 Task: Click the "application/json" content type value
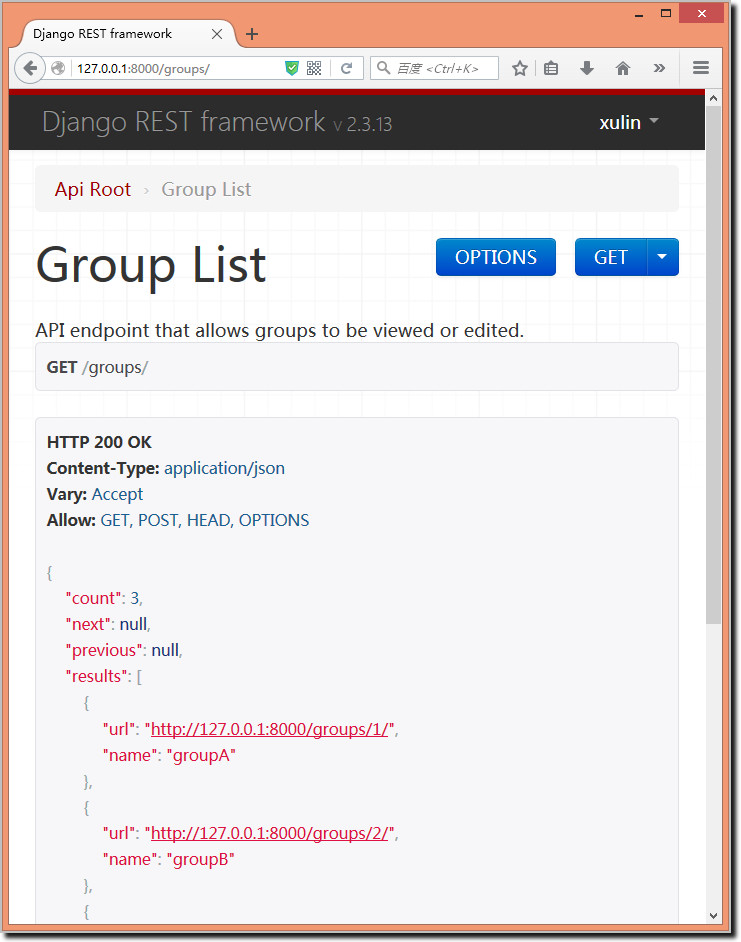coord(224,468)
